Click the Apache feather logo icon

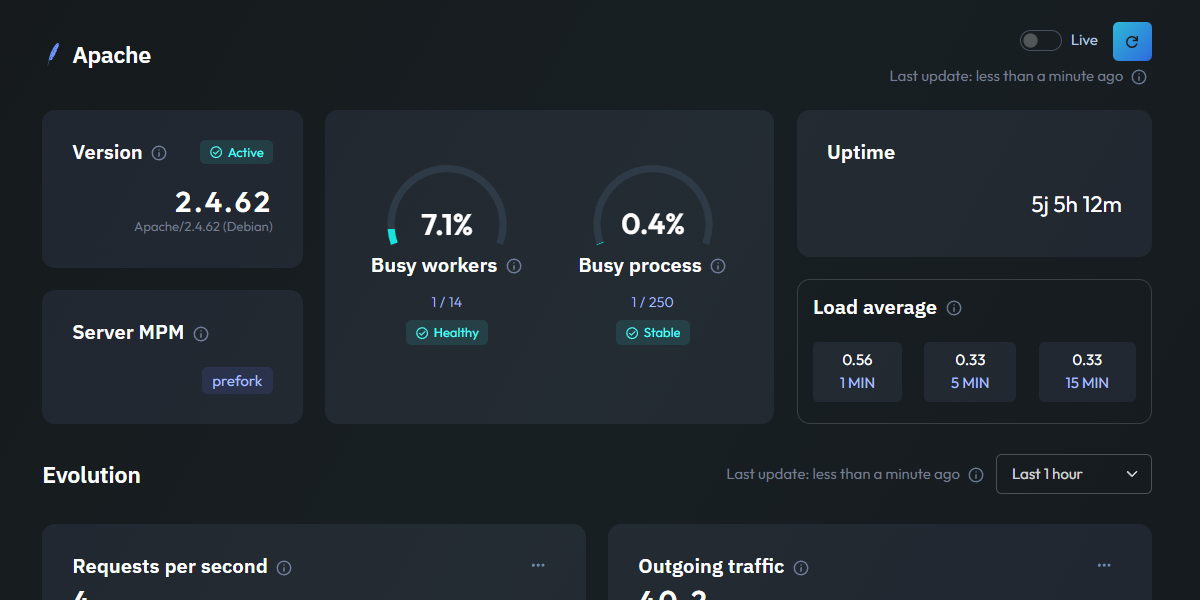[53, 54]
